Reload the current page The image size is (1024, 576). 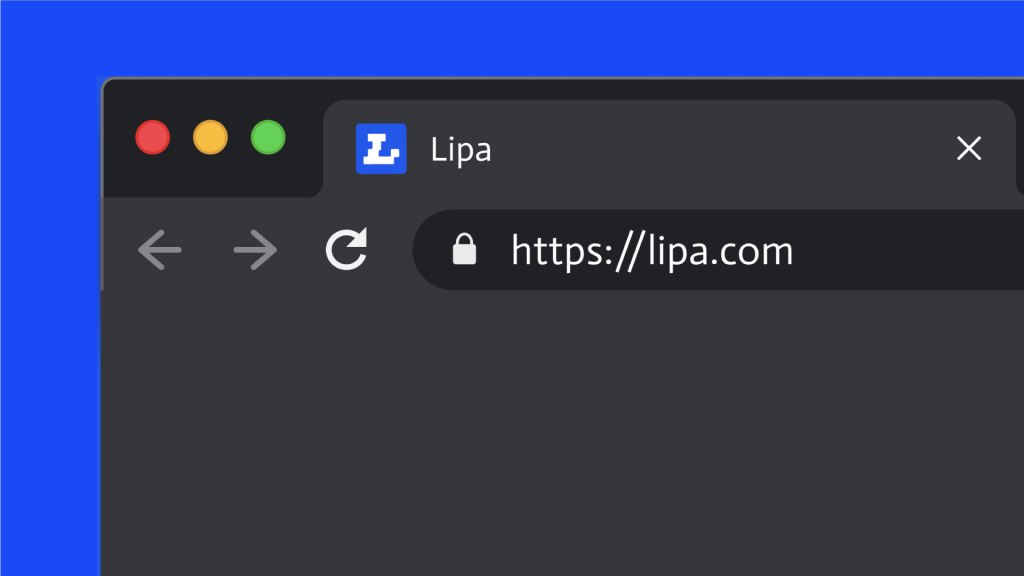[x=347, y=250]
